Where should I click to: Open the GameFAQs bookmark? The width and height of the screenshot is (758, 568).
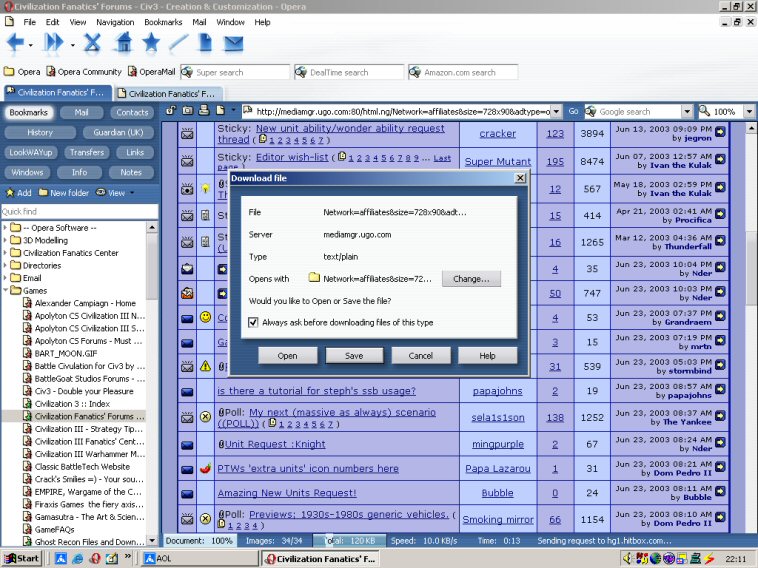55,529
